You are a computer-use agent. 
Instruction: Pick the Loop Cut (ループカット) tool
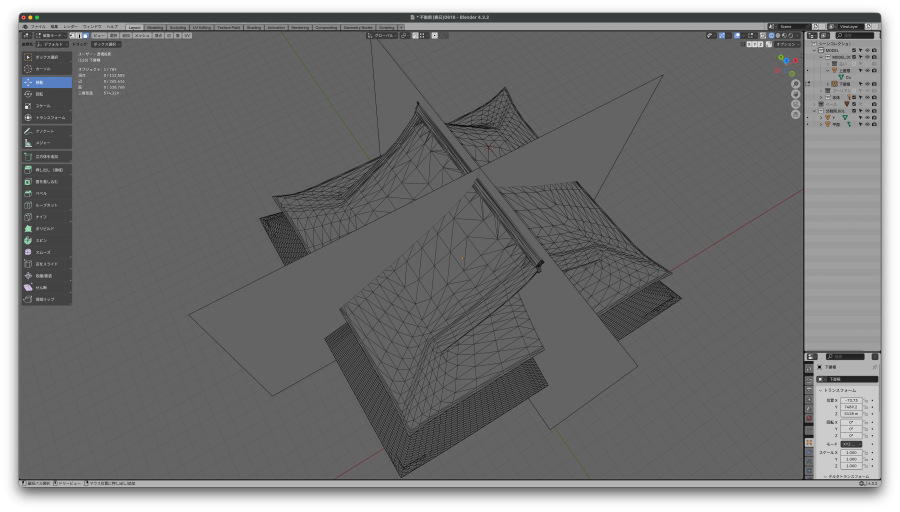(46, 205)
